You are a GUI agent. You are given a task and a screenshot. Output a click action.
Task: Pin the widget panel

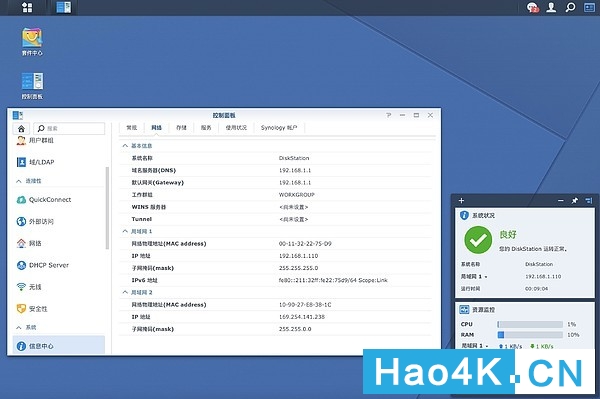click(574, 200)
